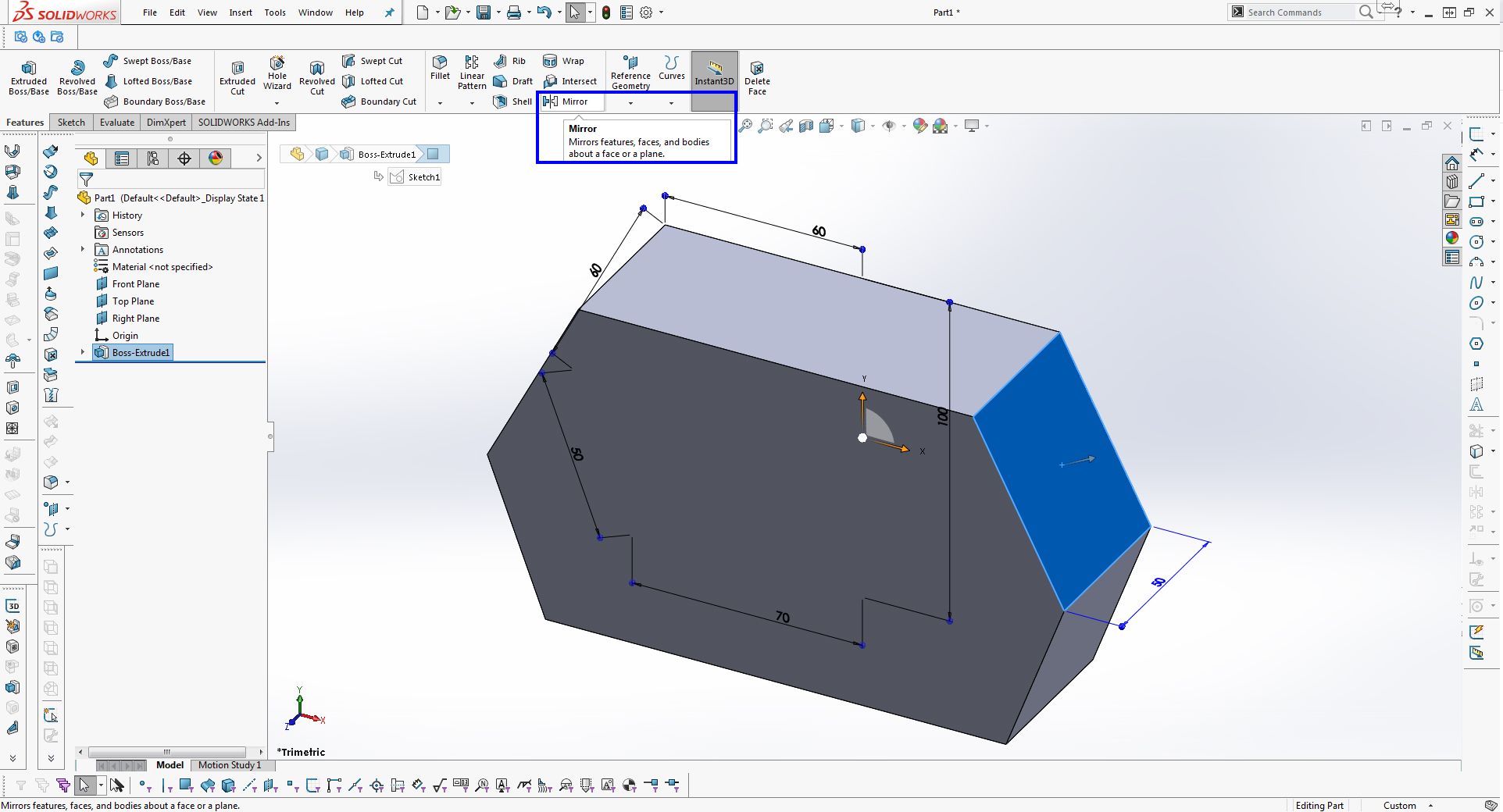Choose the Lofted Cut tool
This screenshot has height=812, width=1503.
(x=373, y=81)
